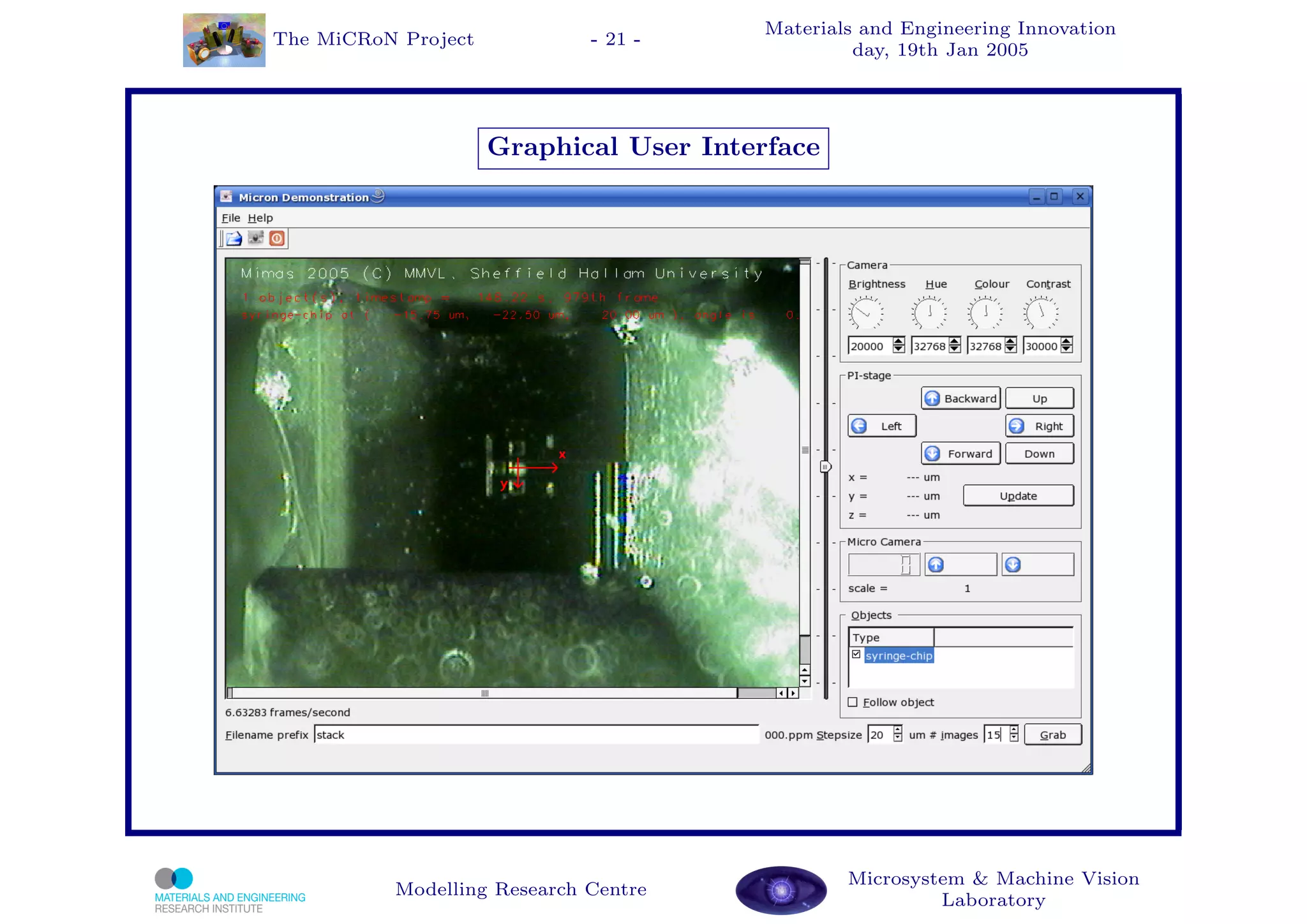1307x924 pixels.
Task: Increase Contrast with the spinner up arrow
Action: click(1066, 341)
